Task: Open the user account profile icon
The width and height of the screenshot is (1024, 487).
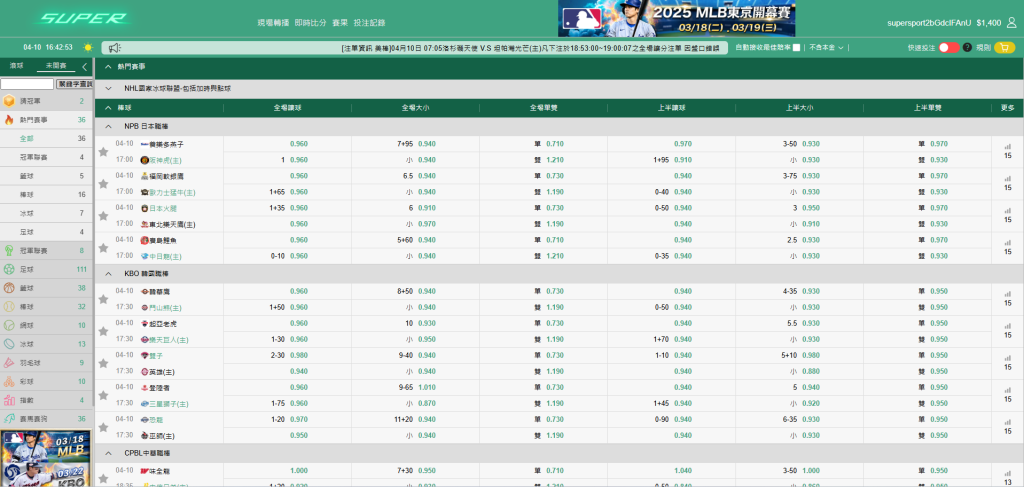Action: point(1012,22)
